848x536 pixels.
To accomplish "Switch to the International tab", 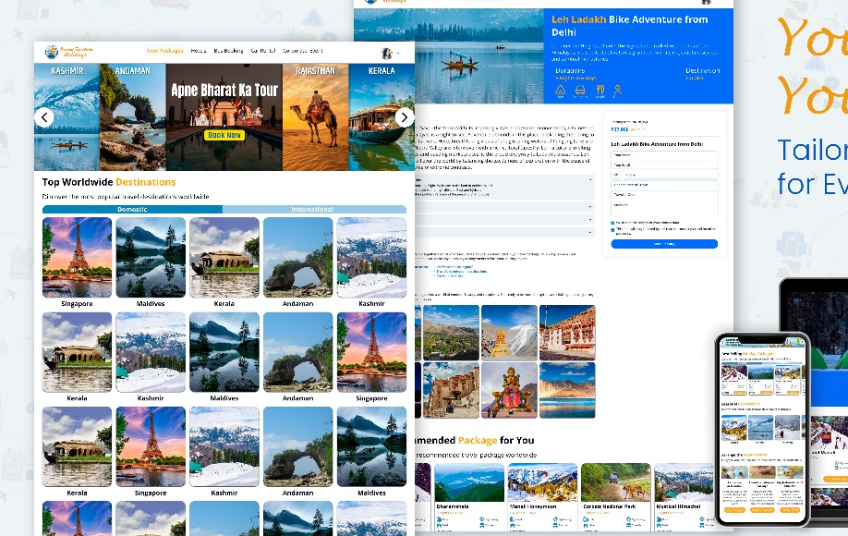I will tap(314, 209).
